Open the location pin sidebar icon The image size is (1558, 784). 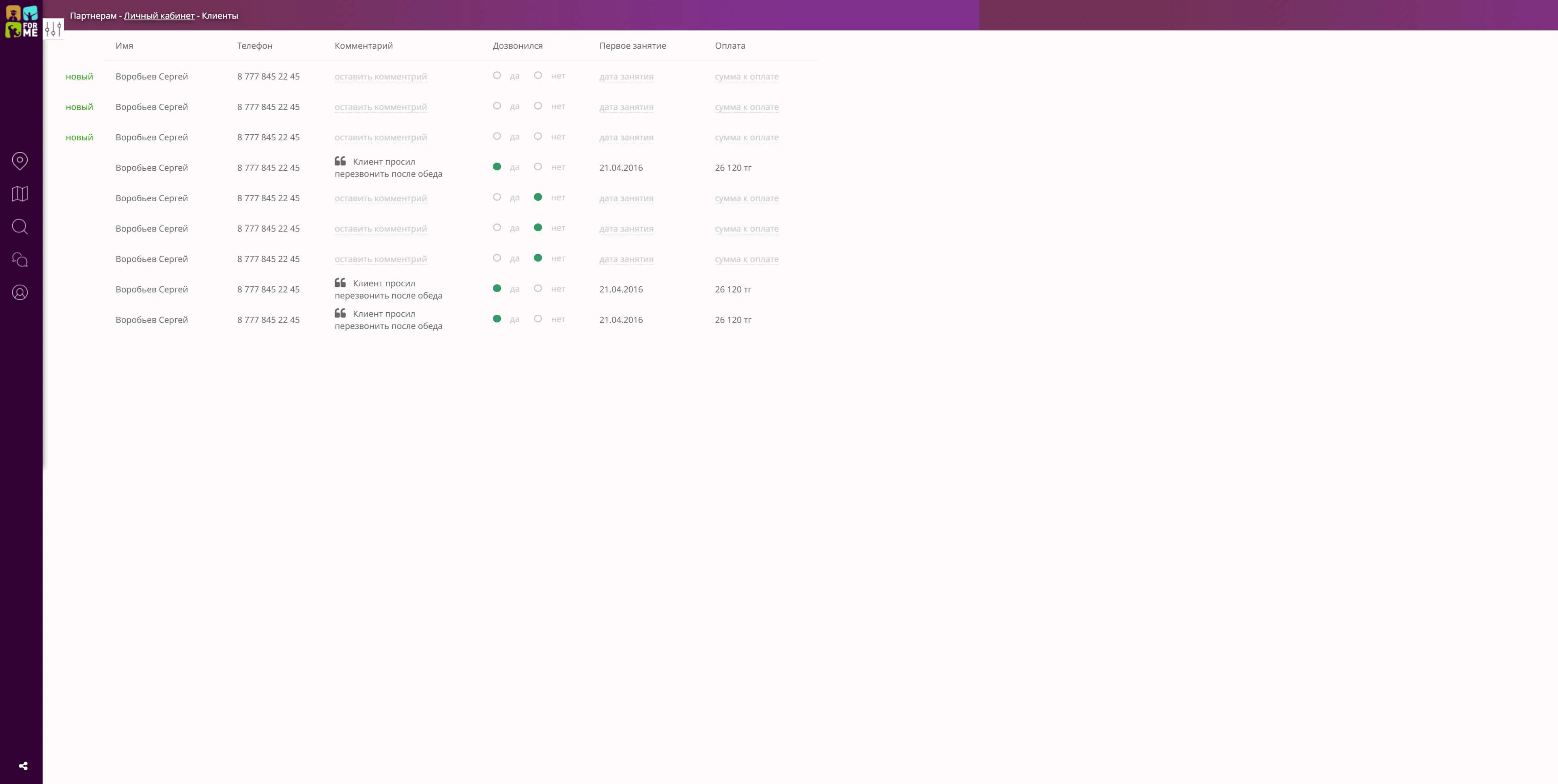[x=20, y=161]
